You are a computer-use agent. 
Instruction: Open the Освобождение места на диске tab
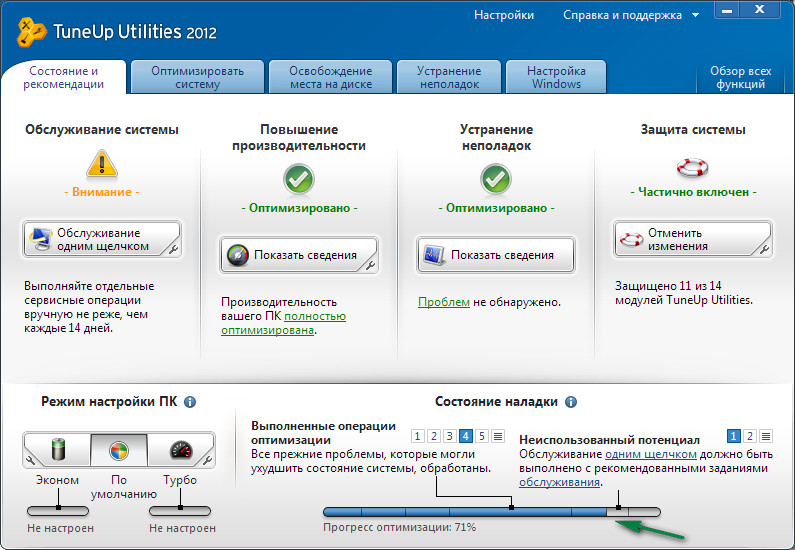click(x=331, y=78)
